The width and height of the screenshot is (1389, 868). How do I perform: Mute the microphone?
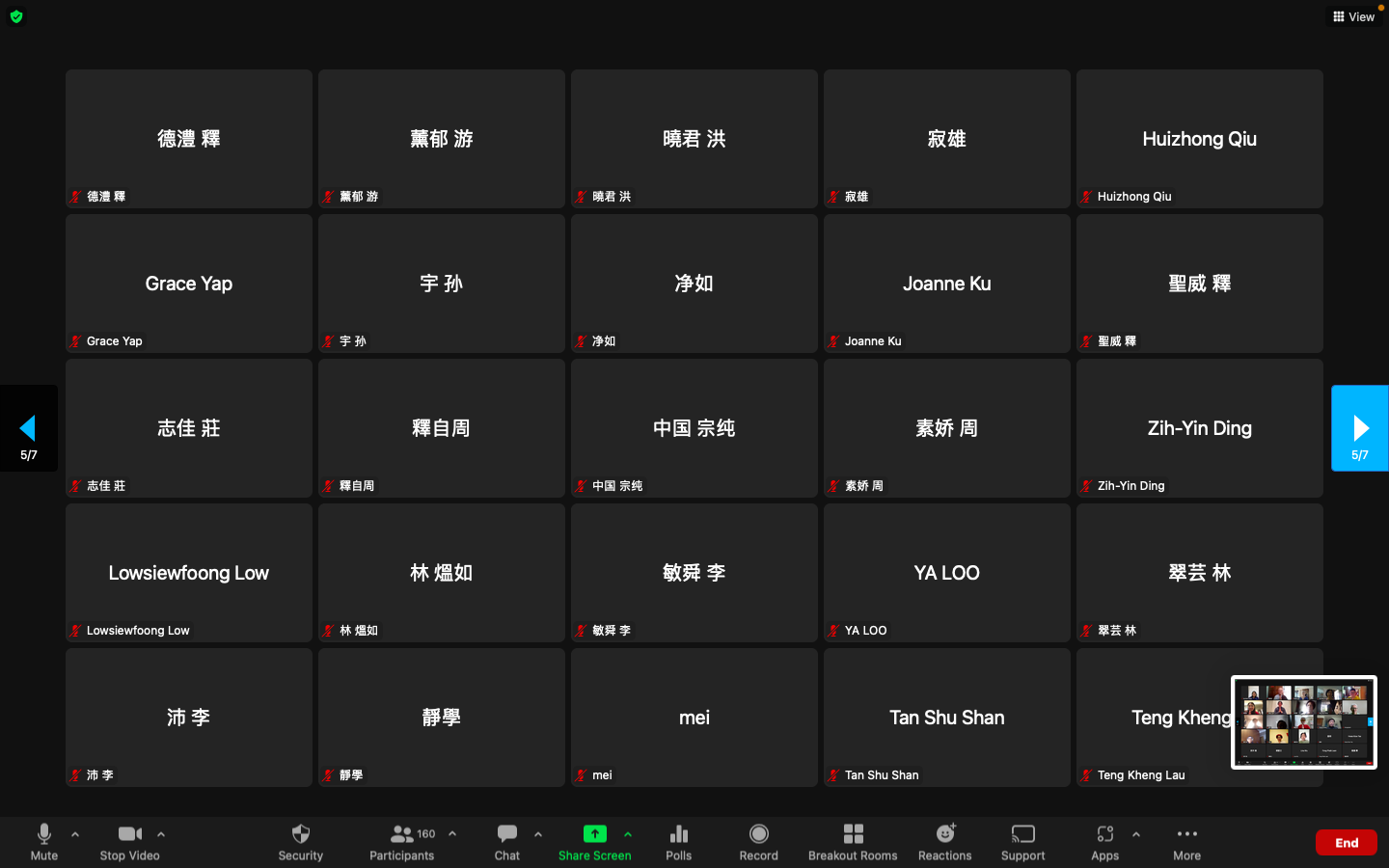coord(43,841)
